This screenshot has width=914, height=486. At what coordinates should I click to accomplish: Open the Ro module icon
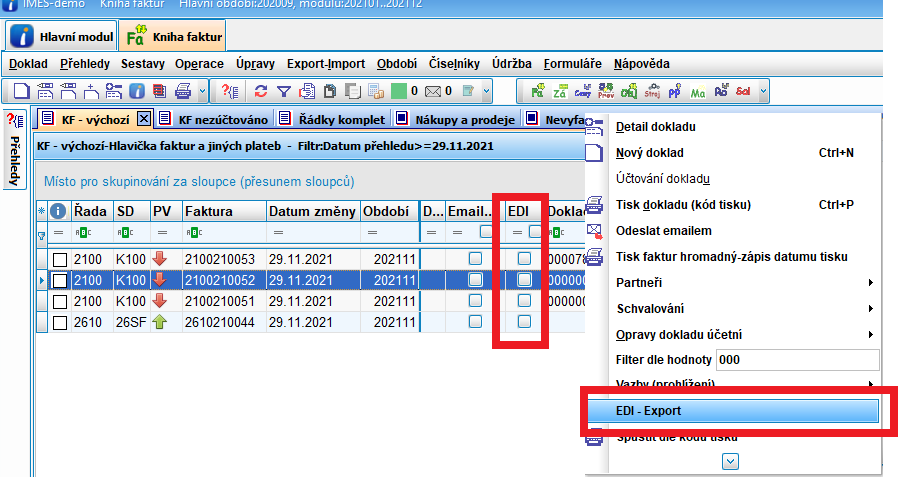pos(721,90)
